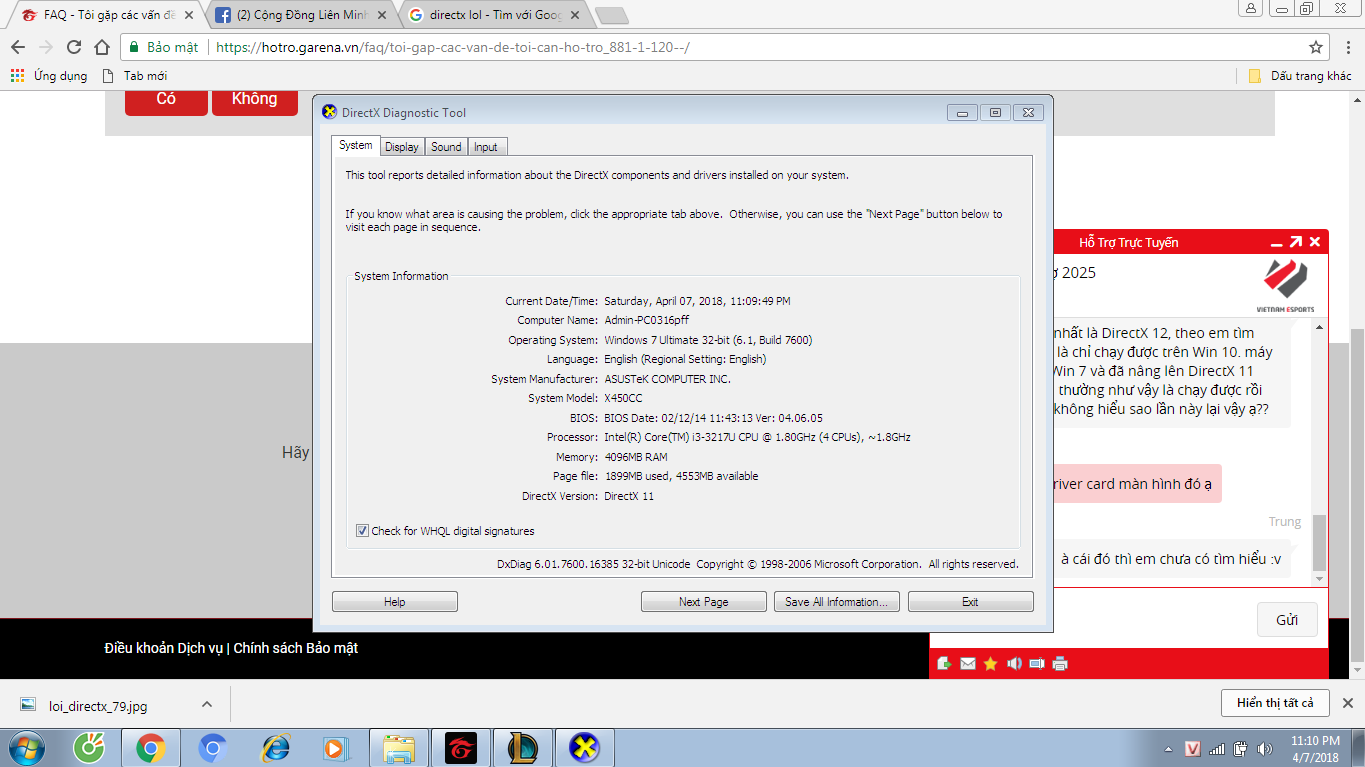Screen dimensions: 1365x767
Task: Open the Sound tab in DxDiag
Action: point(446,147)
